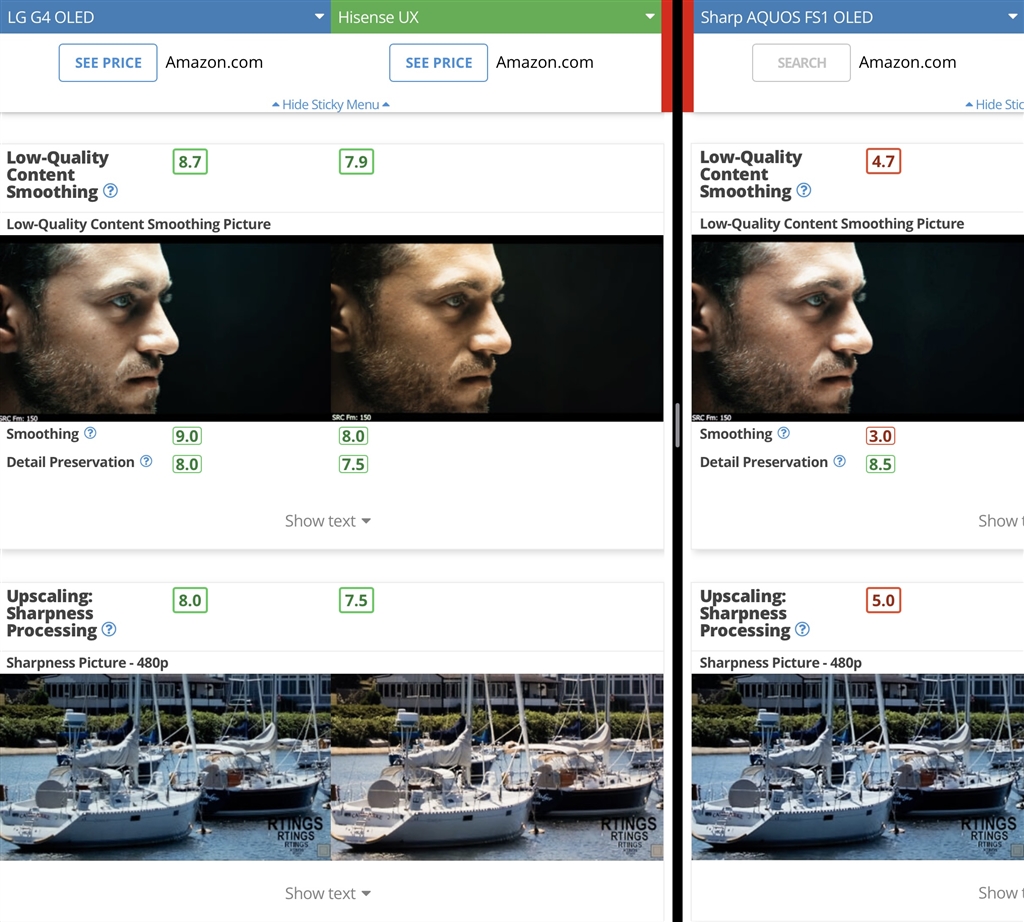The height and width of the screenshot is (922, 1024).
Task: Open Sharp AQUOS 480p sailboat picture
Action: [x=858, y=767]
